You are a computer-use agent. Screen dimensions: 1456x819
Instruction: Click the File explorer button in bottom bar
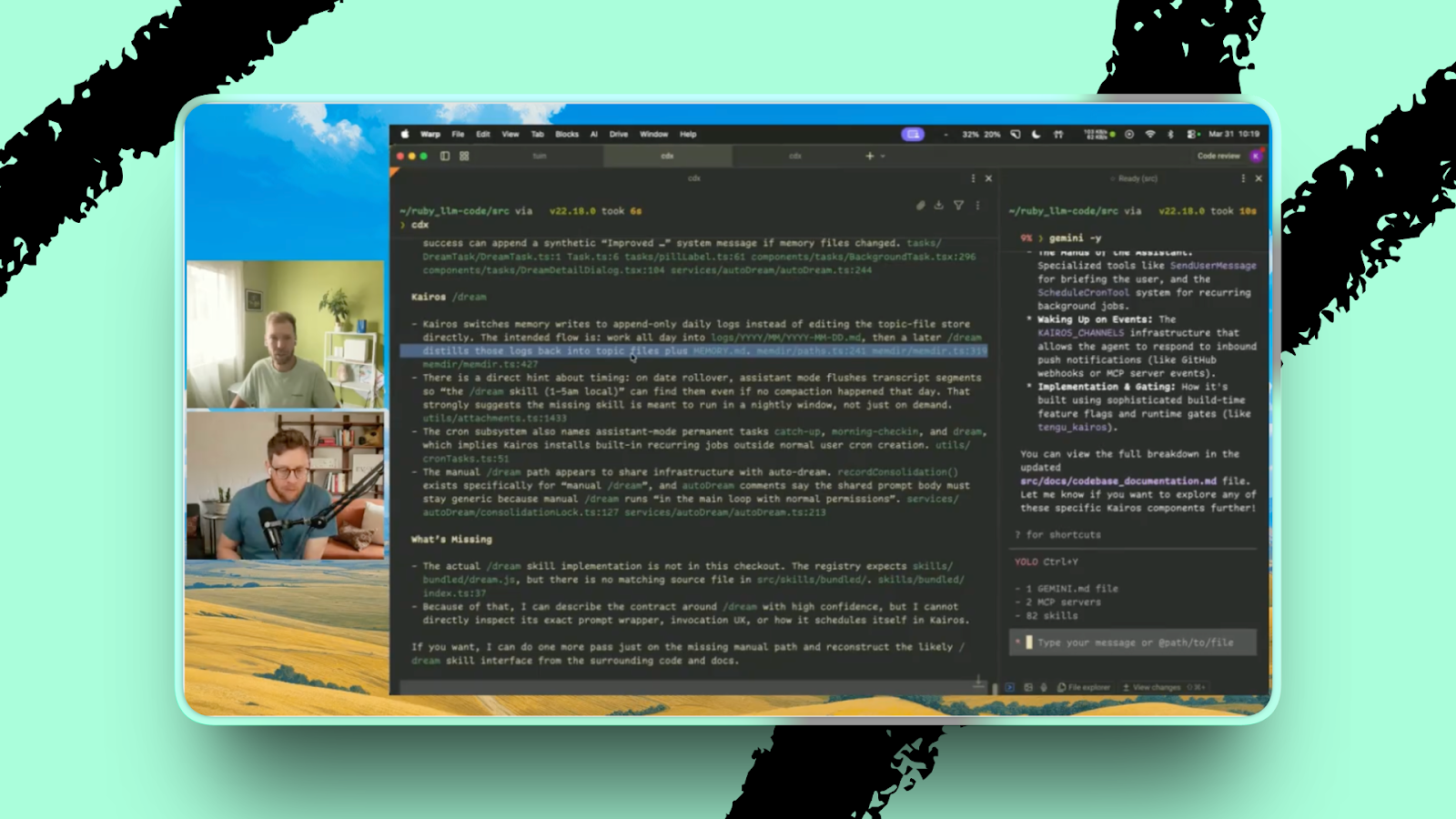pyautogui.click(x=1084, y=687)
